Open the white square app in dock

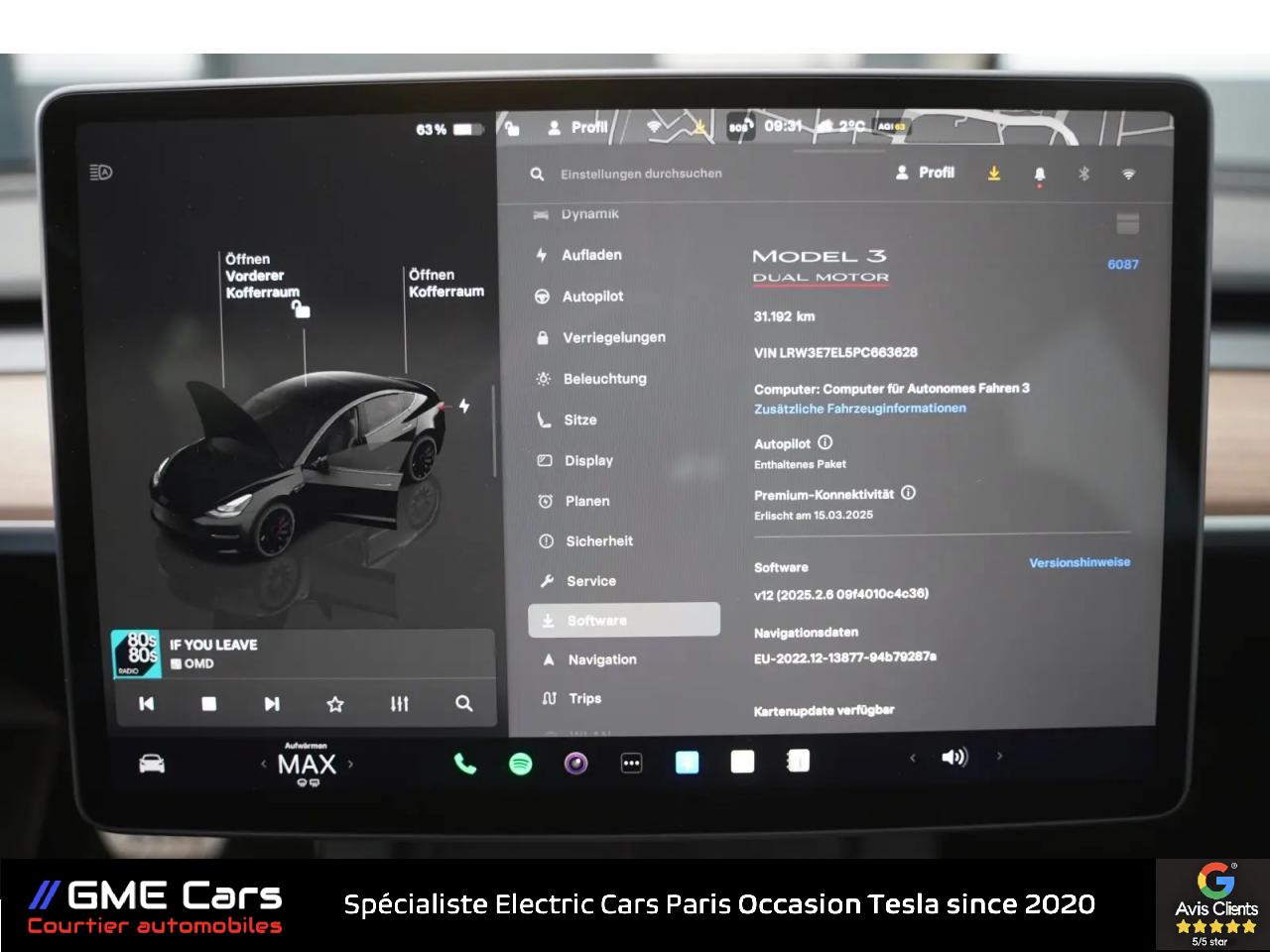(742, 761)
